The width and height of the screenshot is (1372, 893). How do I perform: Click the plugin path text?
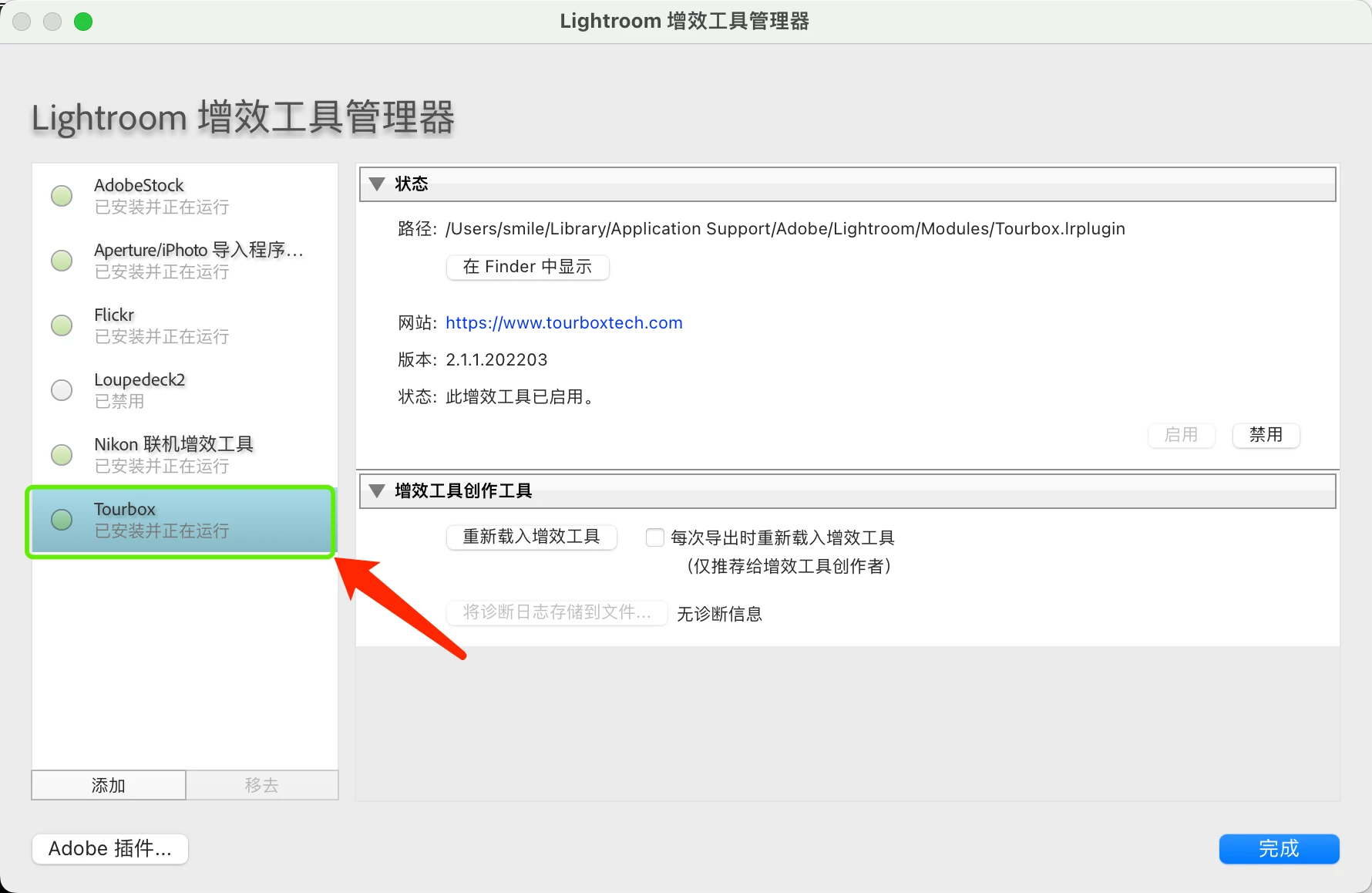point(785,229)
